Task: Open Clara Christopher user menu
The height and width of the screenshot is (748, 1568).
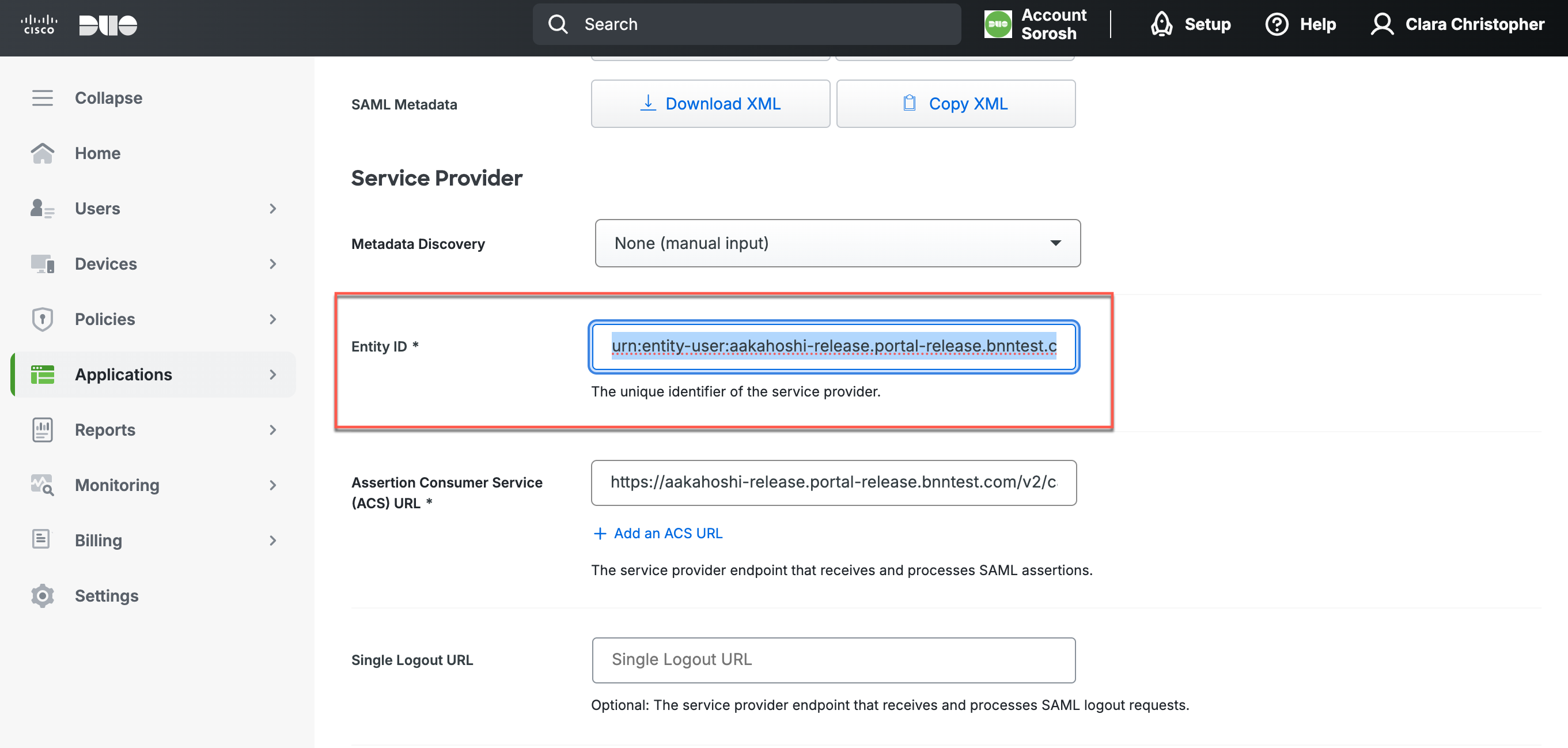Action: [1457, 24]
